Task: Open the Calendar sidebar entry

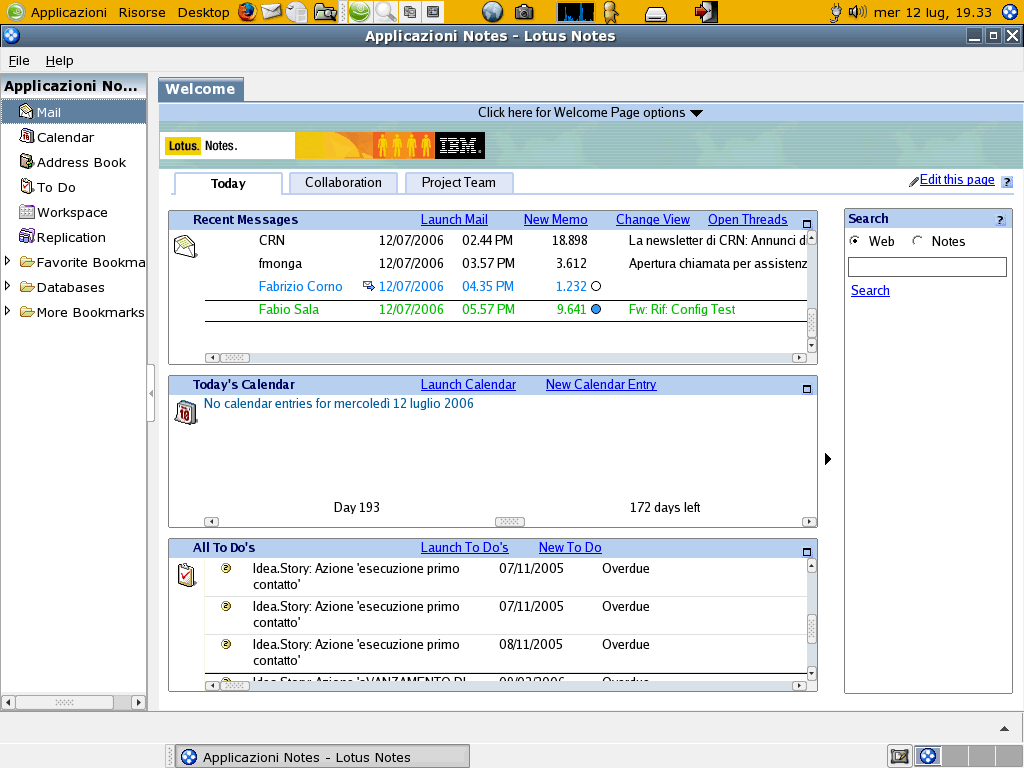Action: 57,137
